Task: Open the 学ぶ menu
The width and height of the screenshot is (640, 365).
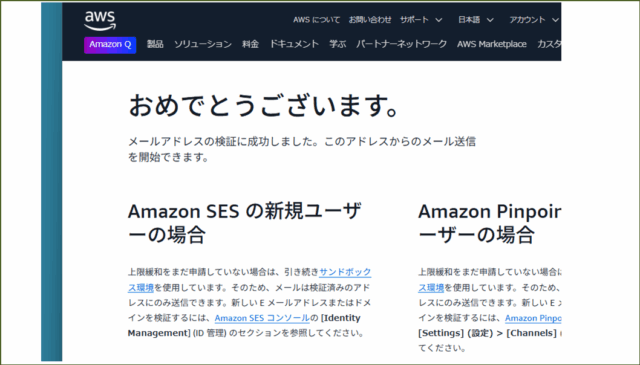Action: (x=338, y=44)
